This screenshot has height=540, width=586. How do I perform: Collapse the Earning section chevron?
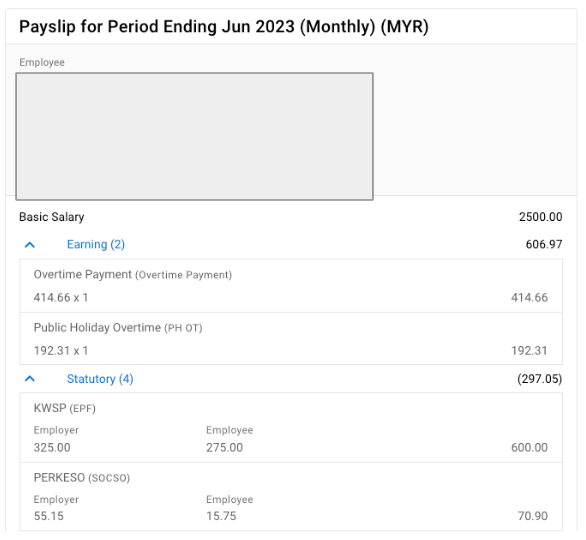(x=30, y=245)
